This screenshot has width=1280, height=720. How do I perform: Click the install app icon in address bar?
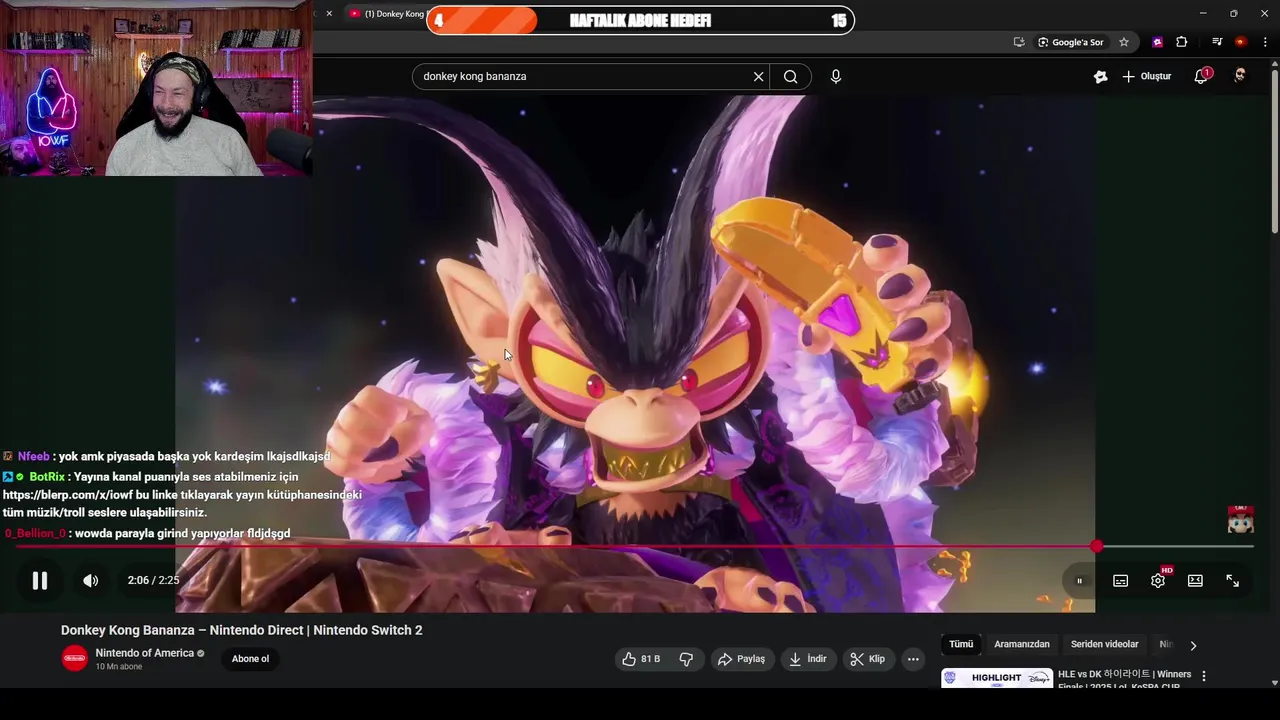tap(1019, 42)
